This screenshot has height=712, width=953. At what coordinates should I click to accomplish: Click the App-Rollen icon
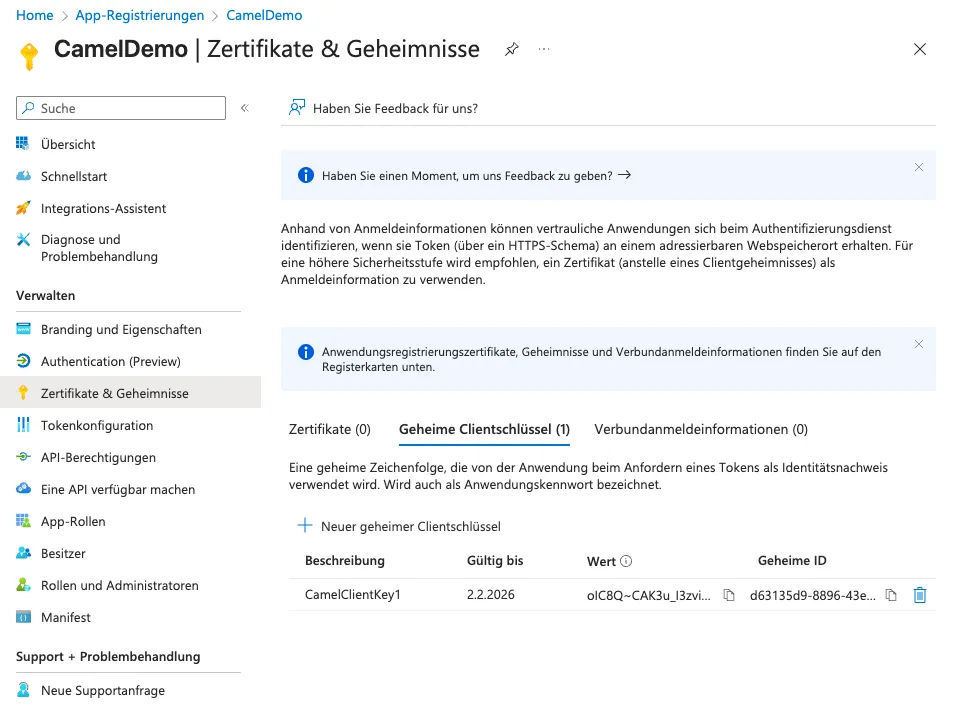coord(23,520)
